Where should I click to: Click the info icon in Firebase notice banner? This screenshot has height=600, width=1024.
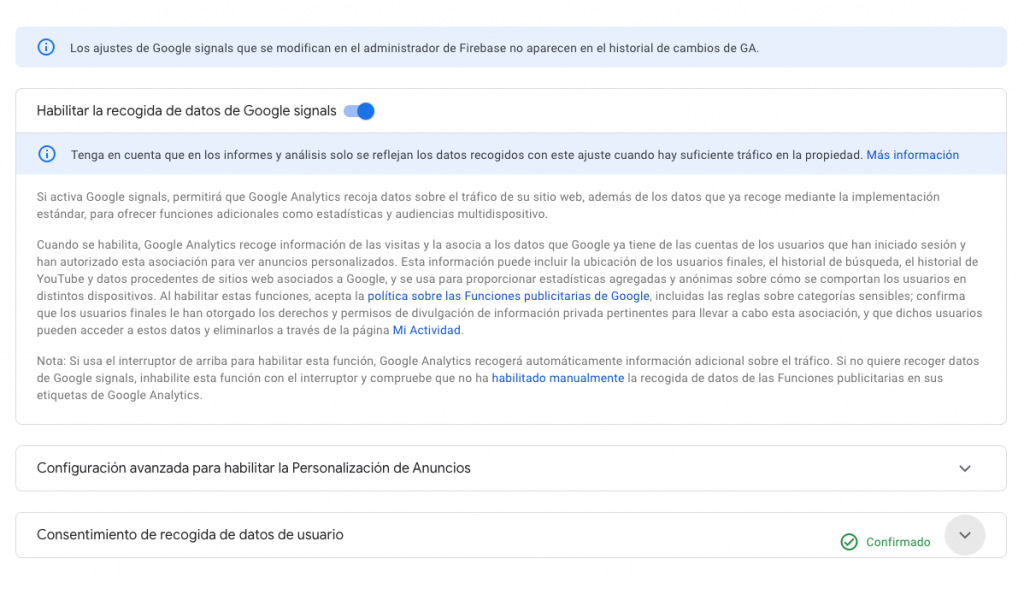click(46, 47)
